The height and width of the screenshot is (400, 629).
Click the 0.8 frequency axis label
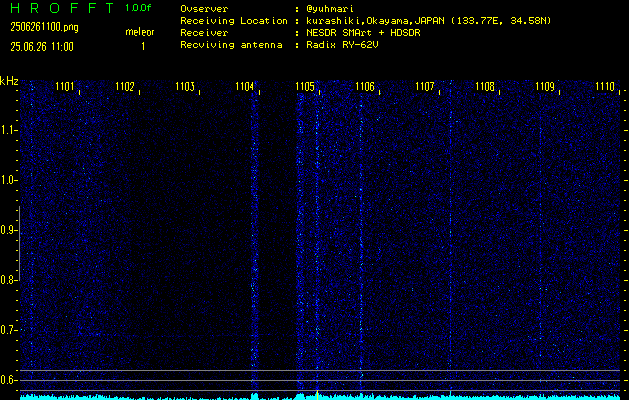click(7, 280)
